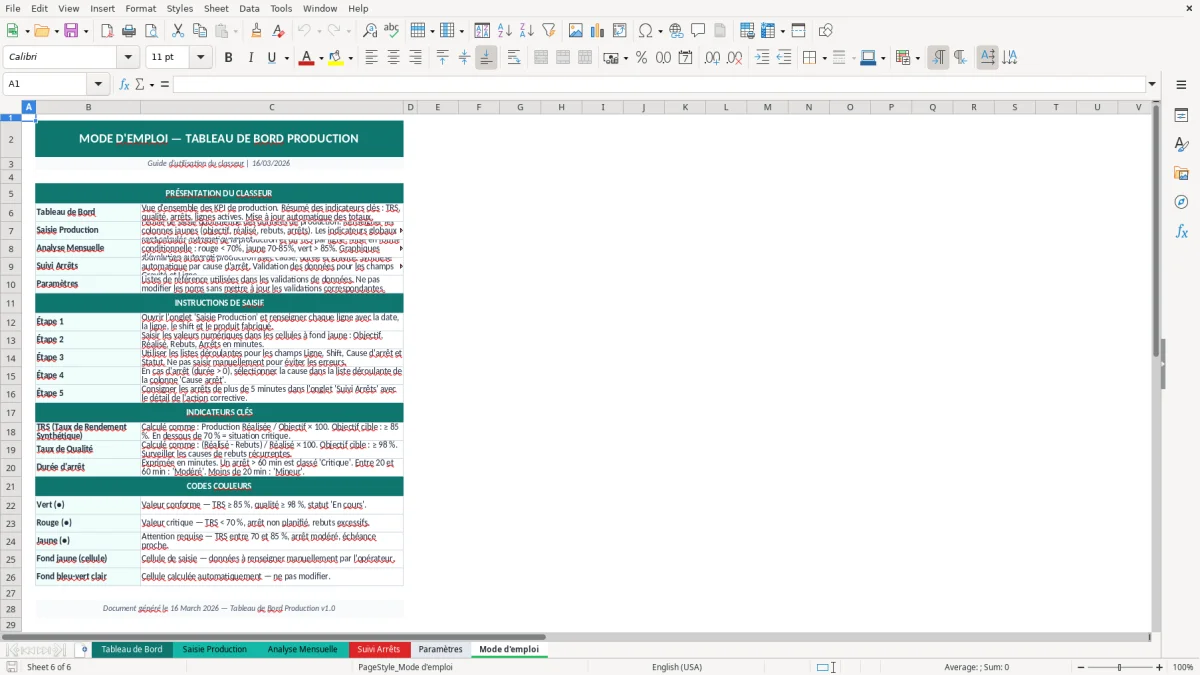Open Print Preview from the toolbar
1200x675 pixels.
(x=151, y=31)
